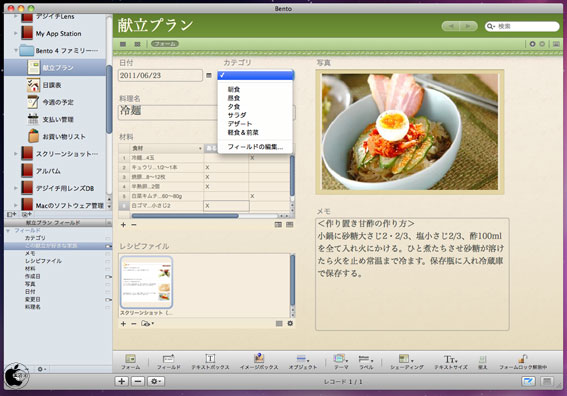Select the 日課表 library icon
The height and width of the screenshot is (396, 567).
coord(33,85)
